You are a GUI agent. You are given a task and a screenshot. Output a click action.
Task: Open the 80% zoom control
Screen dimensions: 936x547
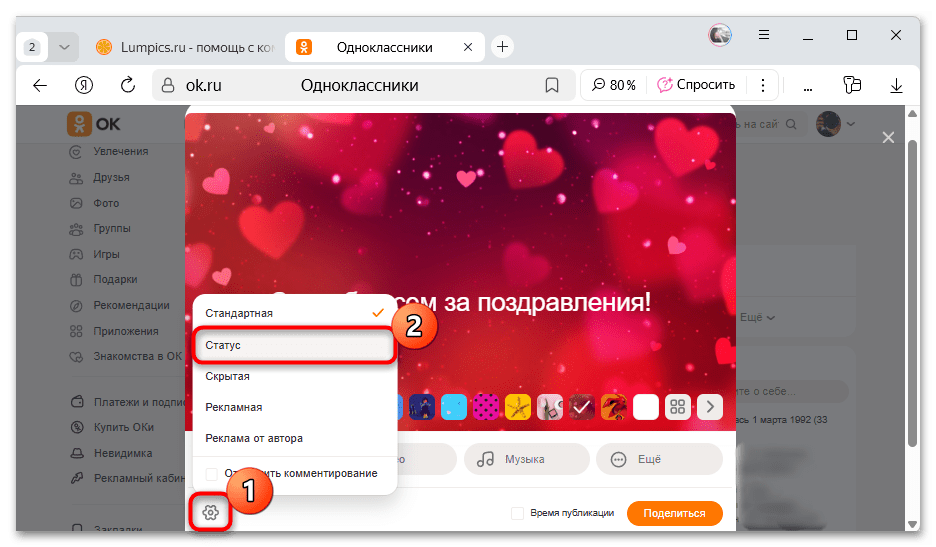coord(614,85)
